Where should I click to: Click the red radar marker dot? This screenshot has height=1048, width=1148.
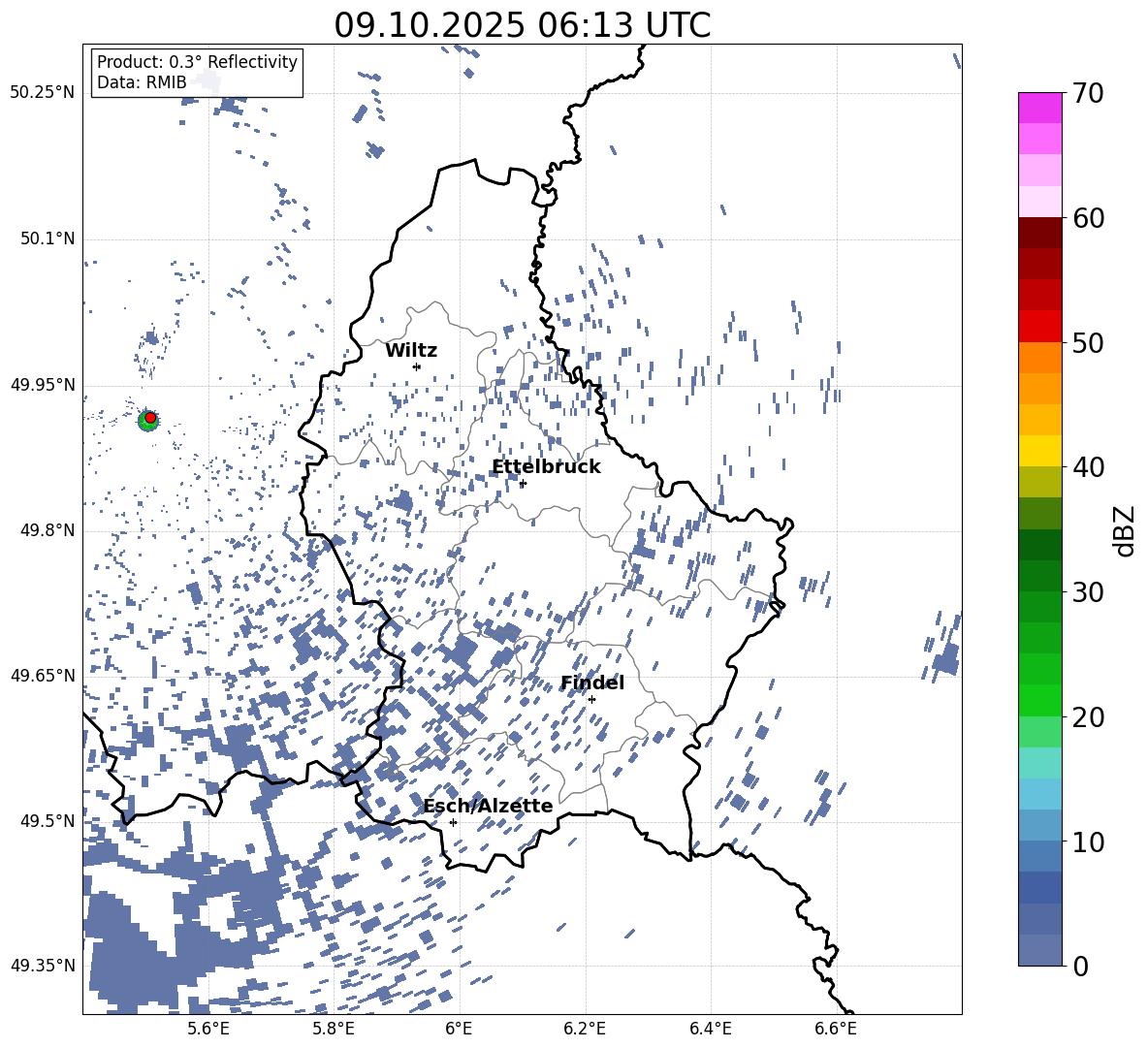click(x=150, y=418)
